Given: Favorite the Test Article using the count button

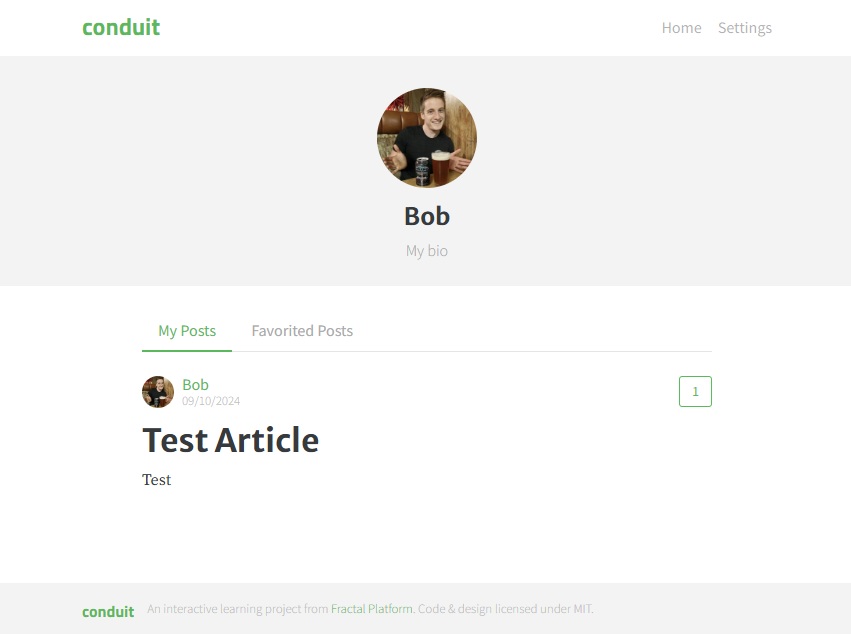Looking at the screenshot, I should pos(694,391).
